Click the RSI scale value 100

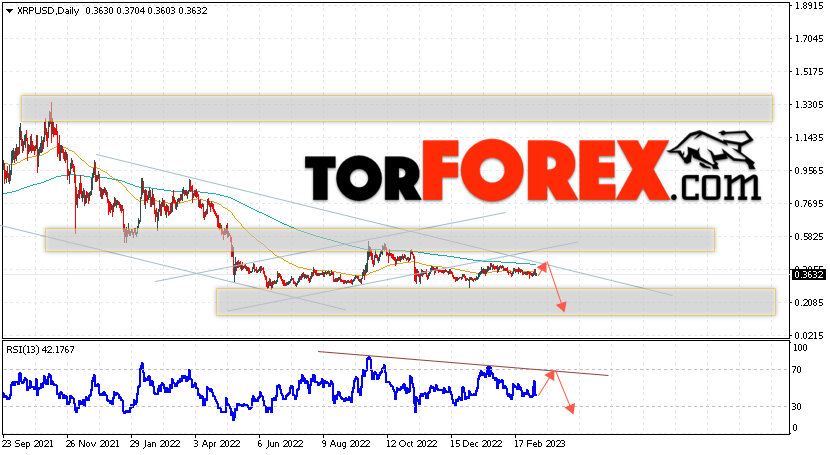(800, 348)
